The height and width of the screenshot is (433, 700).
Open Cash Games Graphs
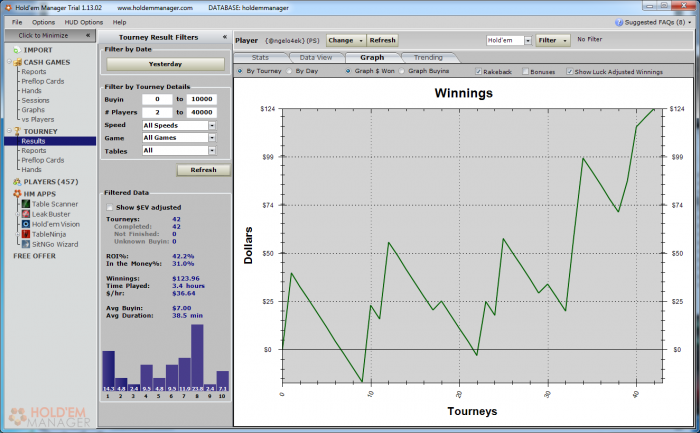(33, 110)
